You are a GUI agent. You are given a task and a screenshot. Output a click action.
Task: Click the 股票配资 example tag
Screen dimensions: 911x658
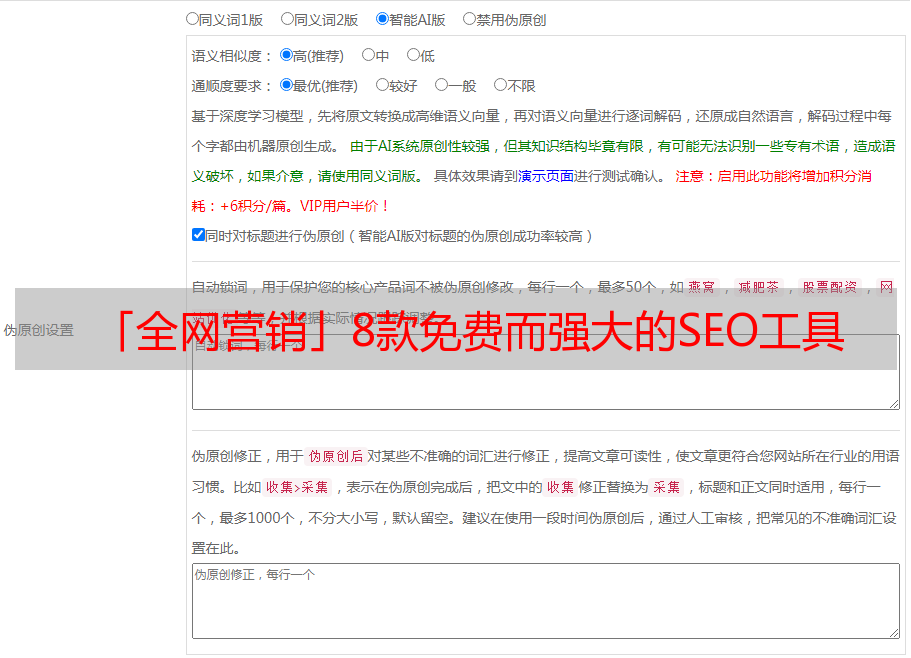coord(830,287)
